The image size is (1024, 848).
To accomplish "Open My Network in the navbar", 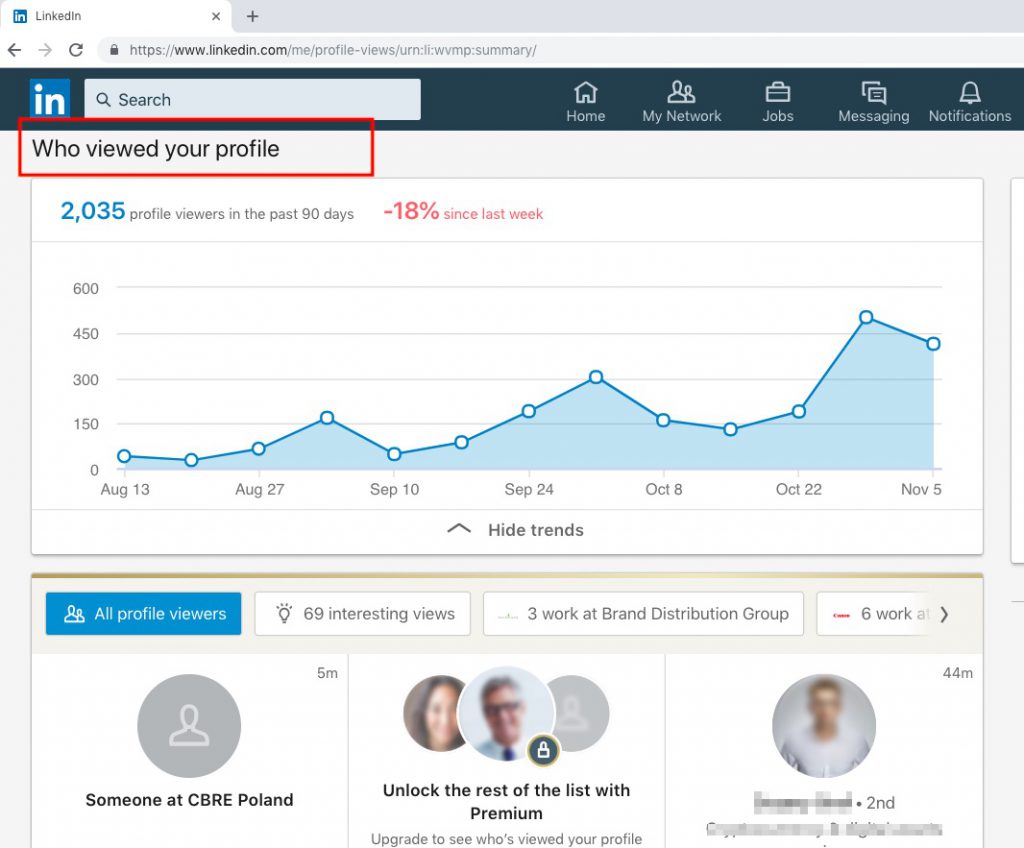I will coord(681,101).
